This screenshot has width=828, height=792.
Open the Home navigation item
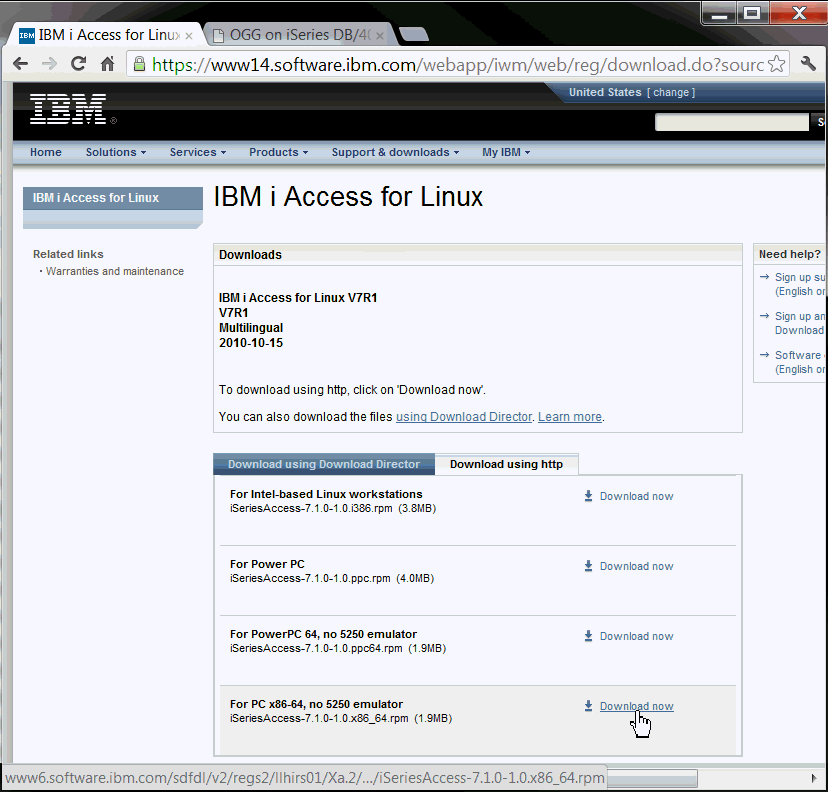[x=45, y=152]
